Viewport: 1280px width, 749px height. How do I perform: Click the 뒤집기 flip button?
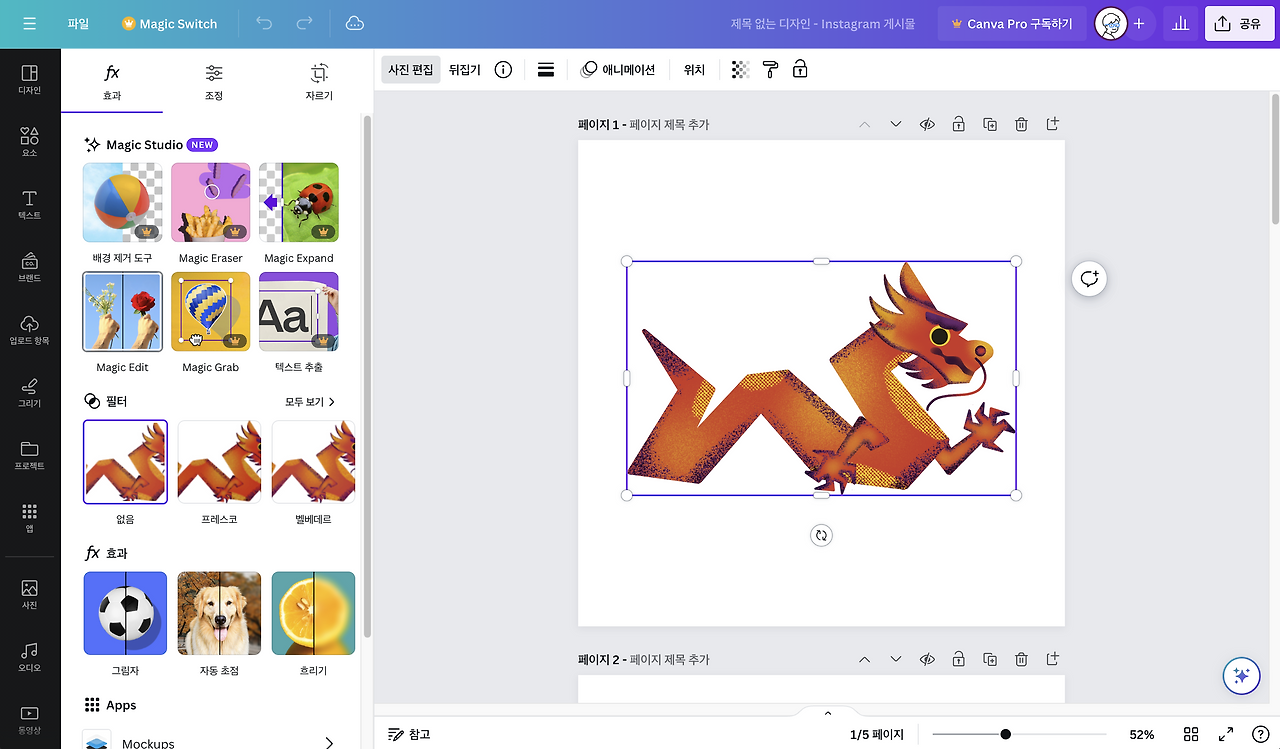465,70
